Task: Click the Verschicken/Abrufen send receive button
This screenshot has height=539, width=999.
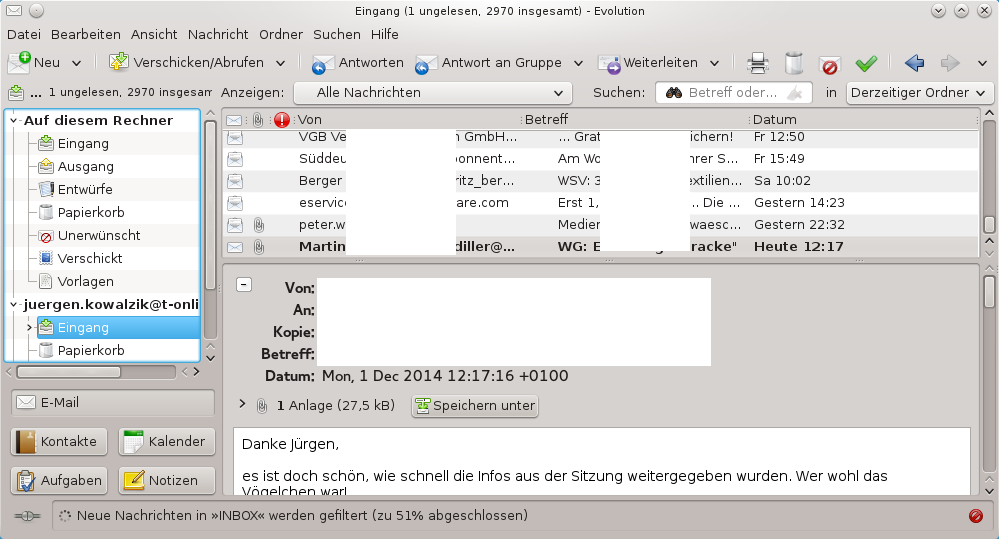Action: (186, 62)
